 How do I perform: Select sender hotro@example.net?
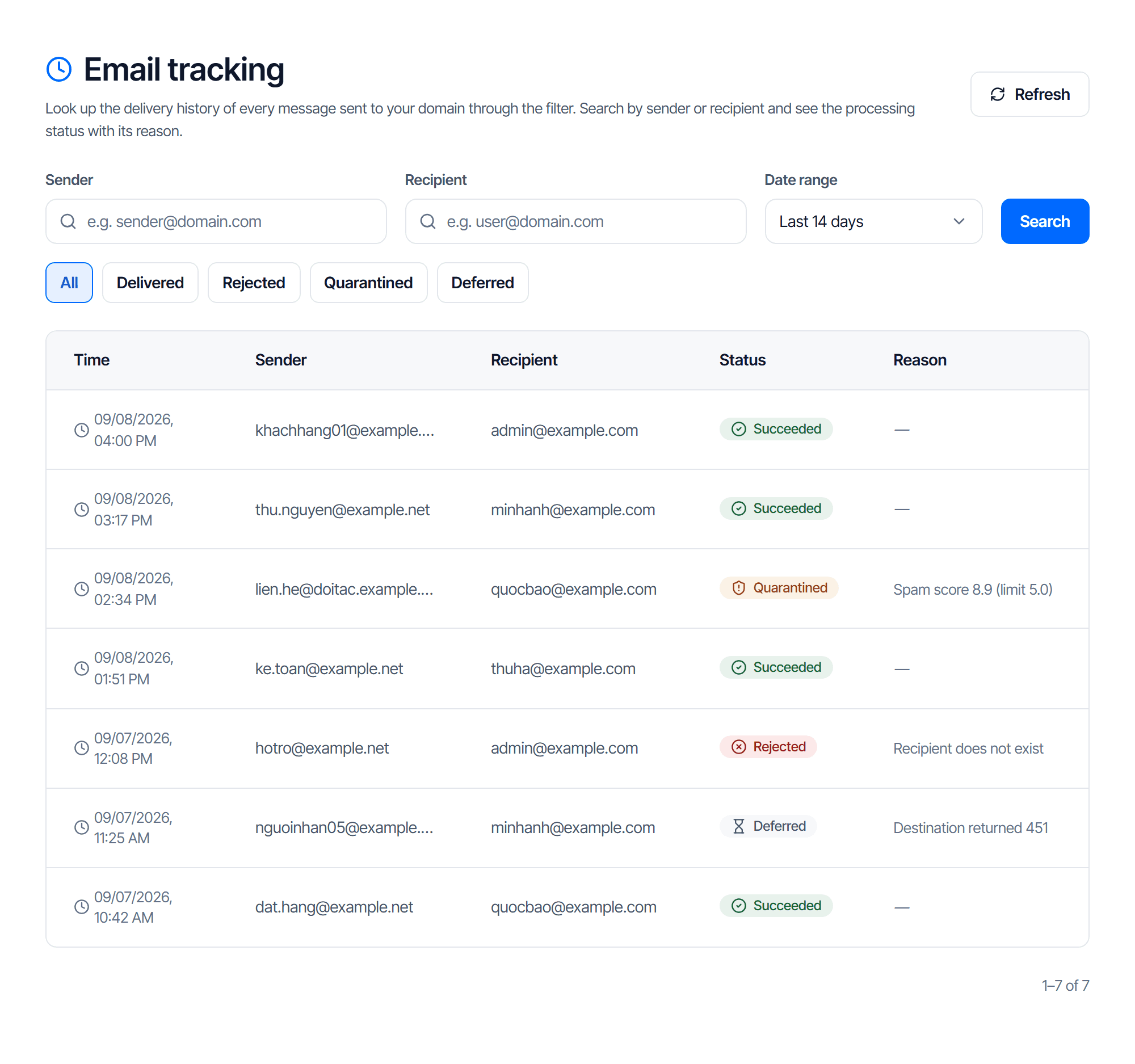[321, 748]
